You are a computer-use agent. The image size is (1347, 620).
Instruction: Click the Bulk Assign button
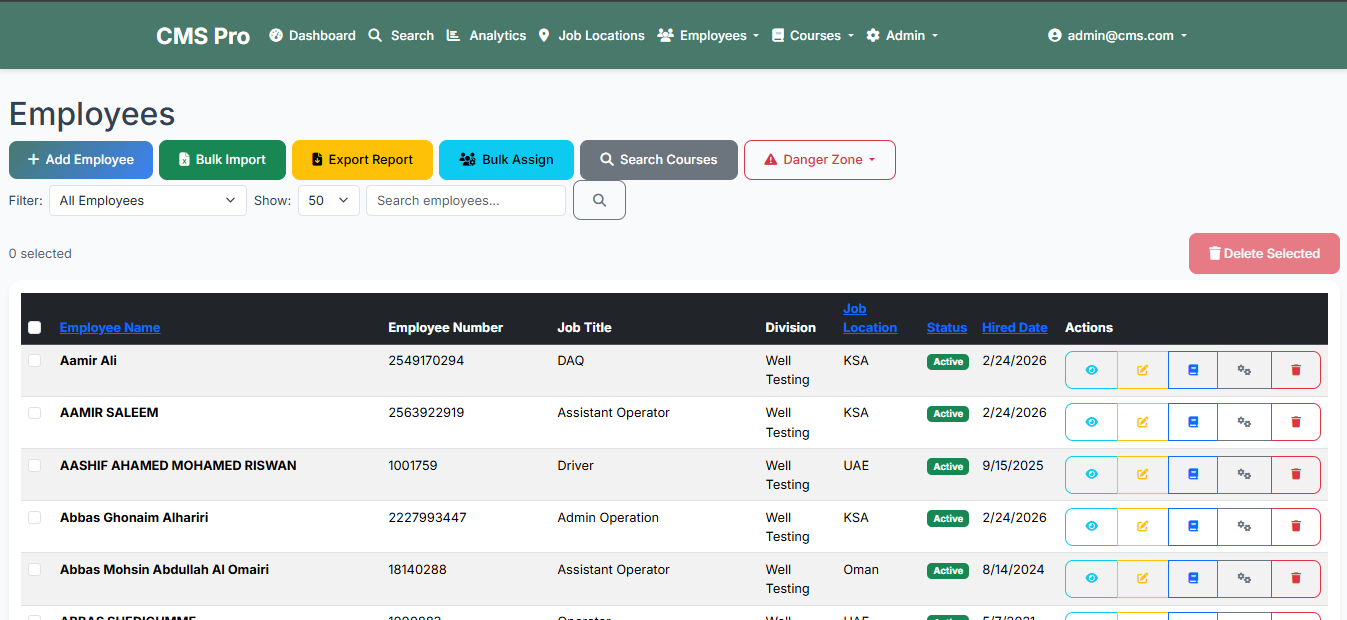[x=506, y=160]
